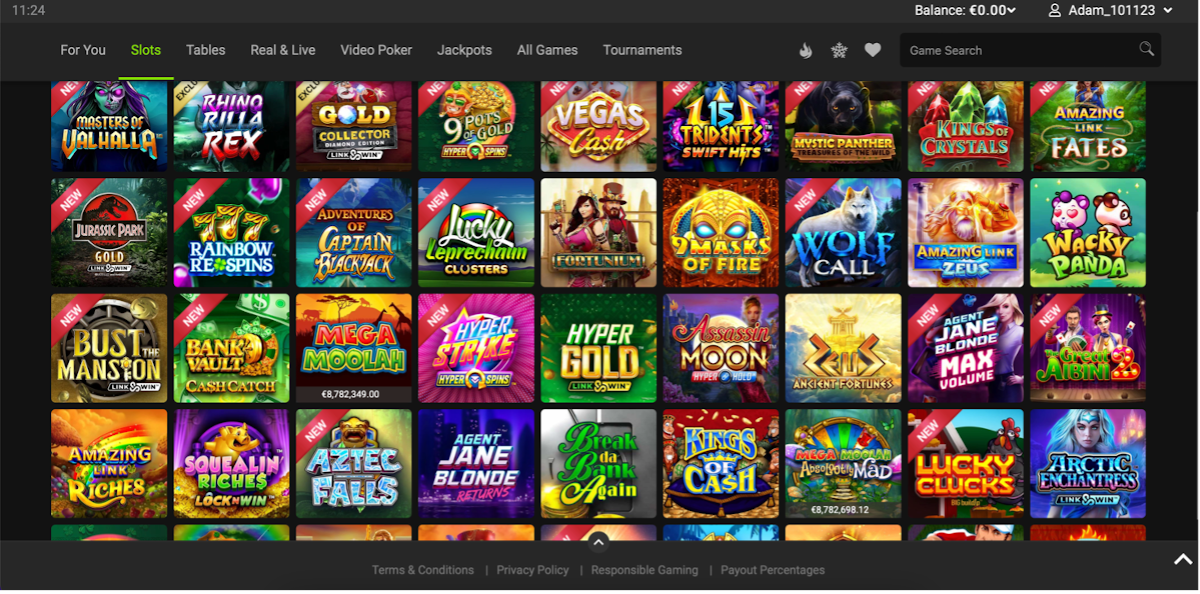Switch to the Tables tab

(x=205, y=50)
